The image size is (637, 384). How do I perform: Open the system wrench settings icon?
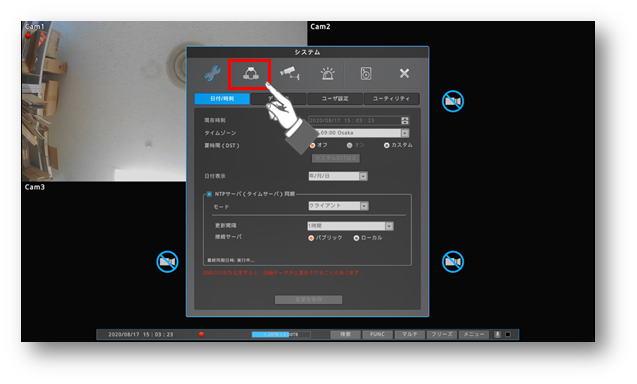(212, 74)
